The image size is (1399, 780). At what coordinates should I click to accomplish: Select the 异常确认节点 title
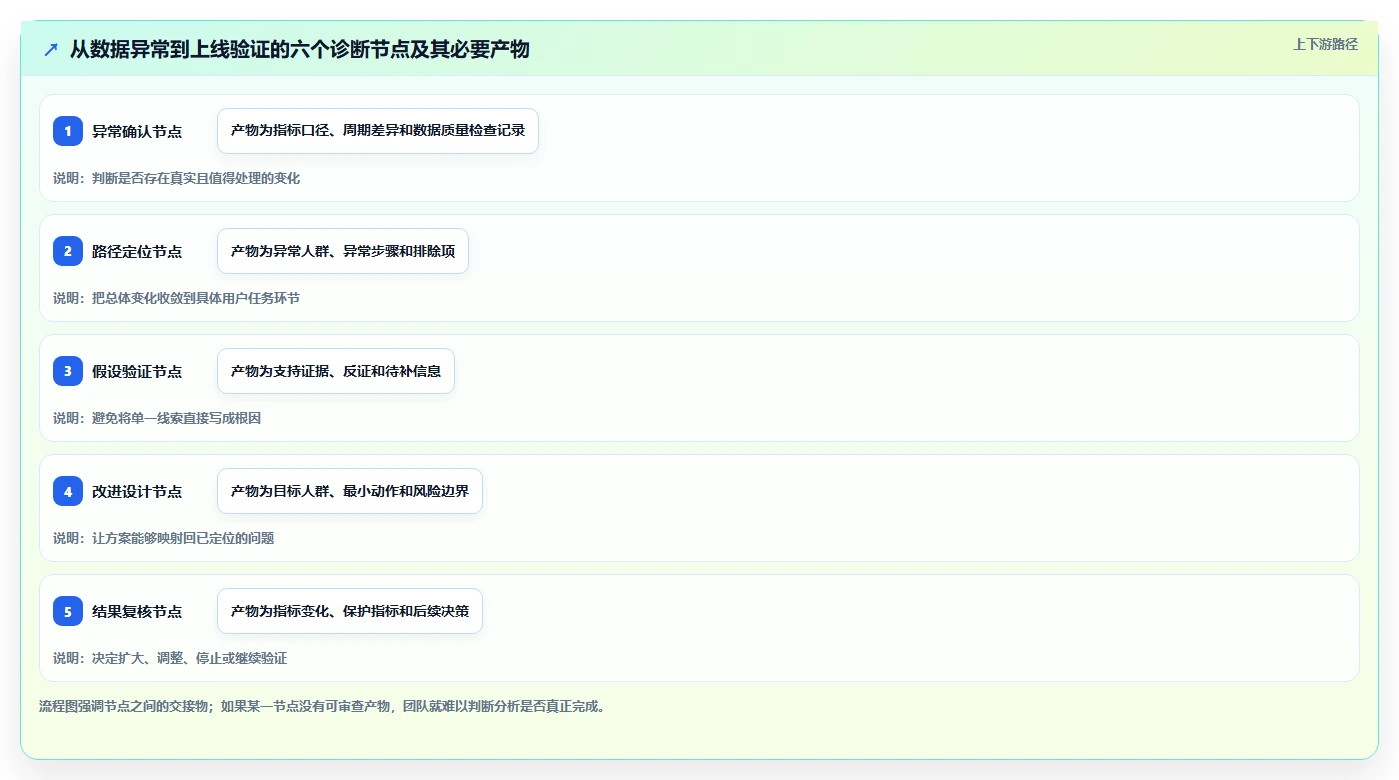(x=137, y=131)
